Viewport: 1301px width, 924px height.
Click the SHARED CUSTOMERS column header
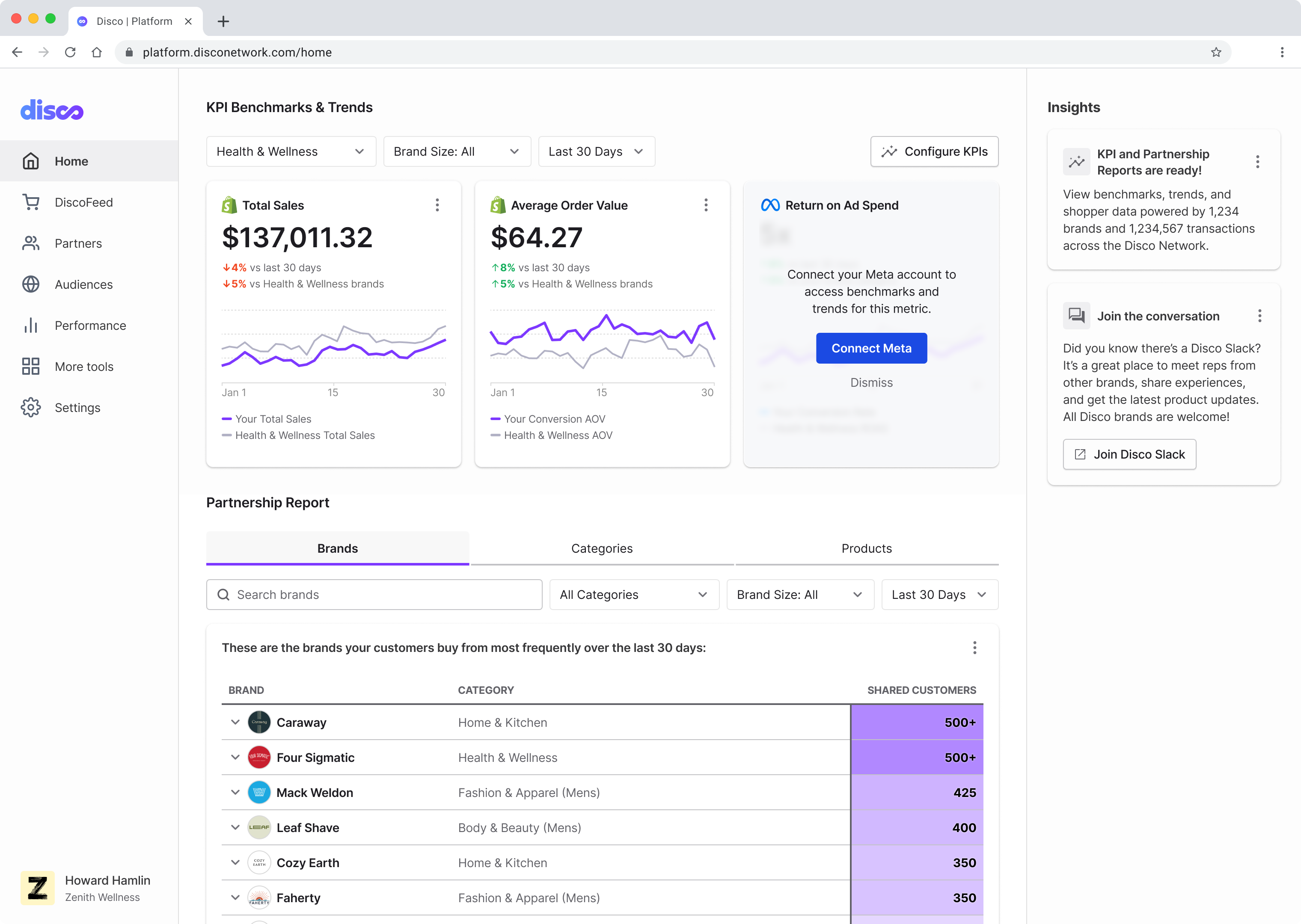(921, 690)
